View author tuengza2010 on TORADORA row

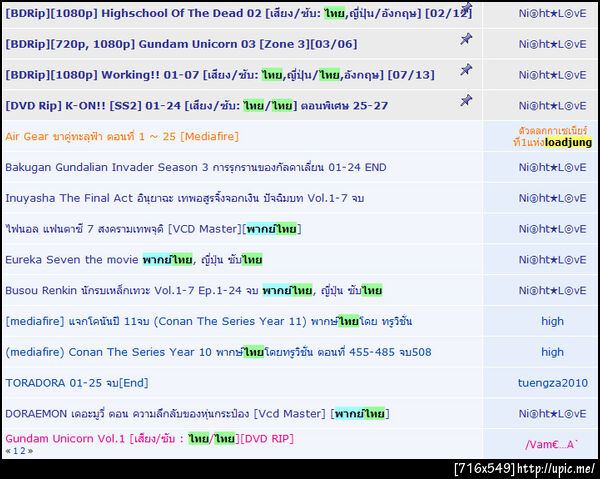click(553, 383)
